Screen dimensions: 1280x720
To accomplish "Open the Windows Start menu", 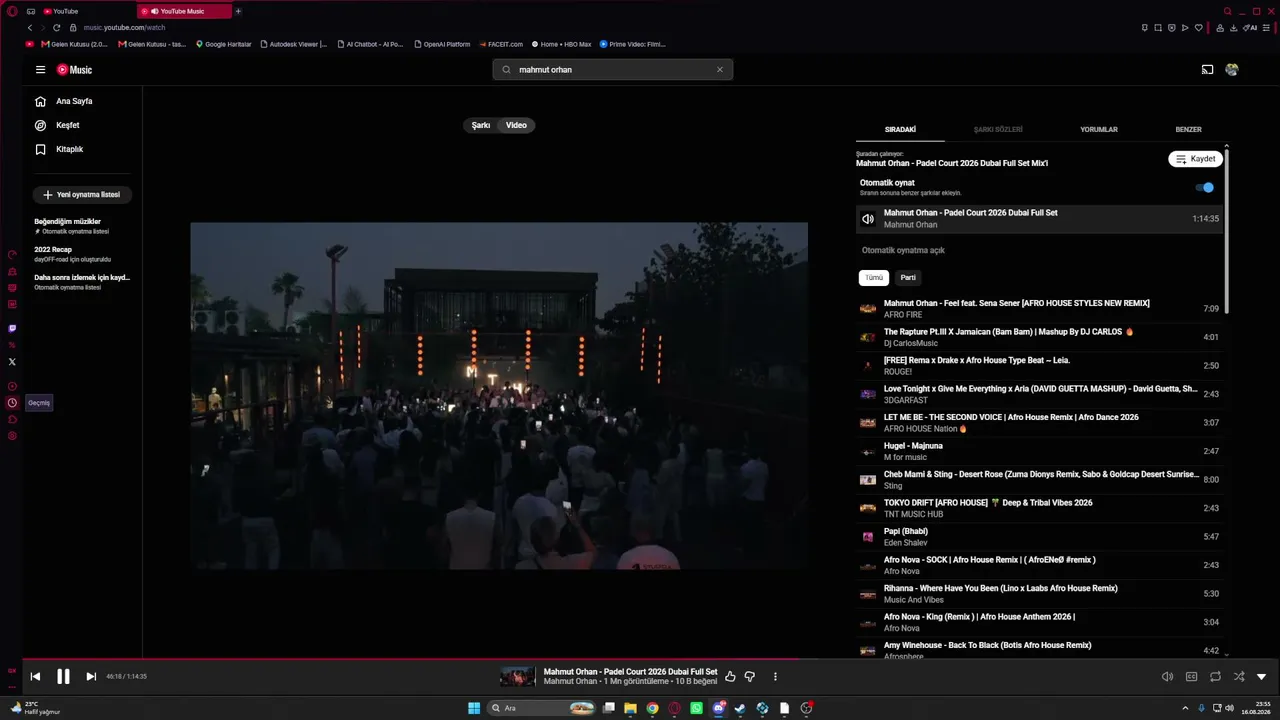I will click(474, 708).
